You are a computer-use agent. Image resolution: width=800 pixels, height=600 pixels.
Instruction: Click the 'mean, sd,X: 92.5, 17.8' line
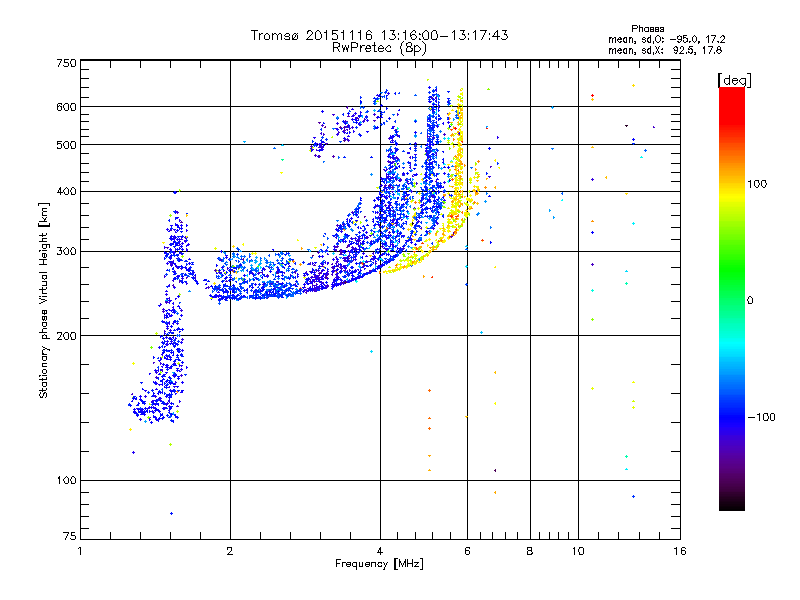point(665,51)
